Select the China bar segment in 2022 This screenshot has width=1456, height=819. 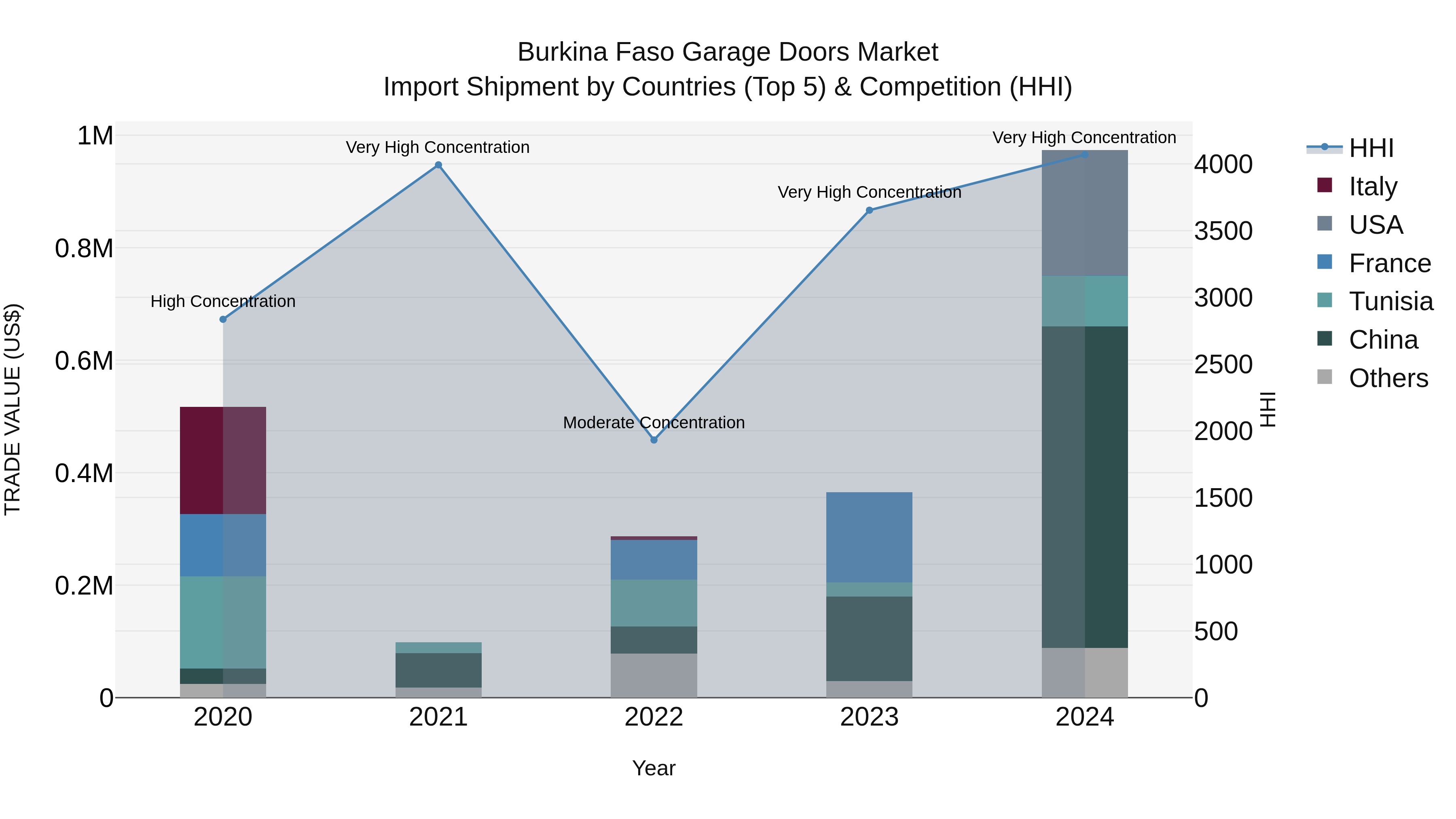pos(654,640)
